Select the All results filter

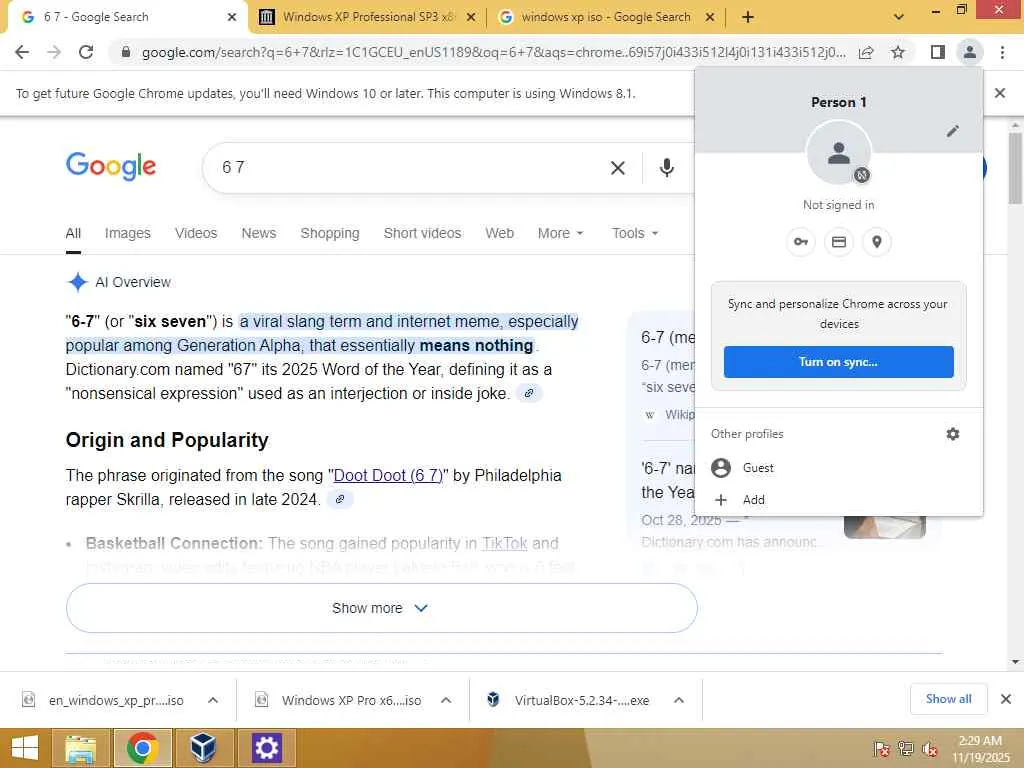click(73, 233)
